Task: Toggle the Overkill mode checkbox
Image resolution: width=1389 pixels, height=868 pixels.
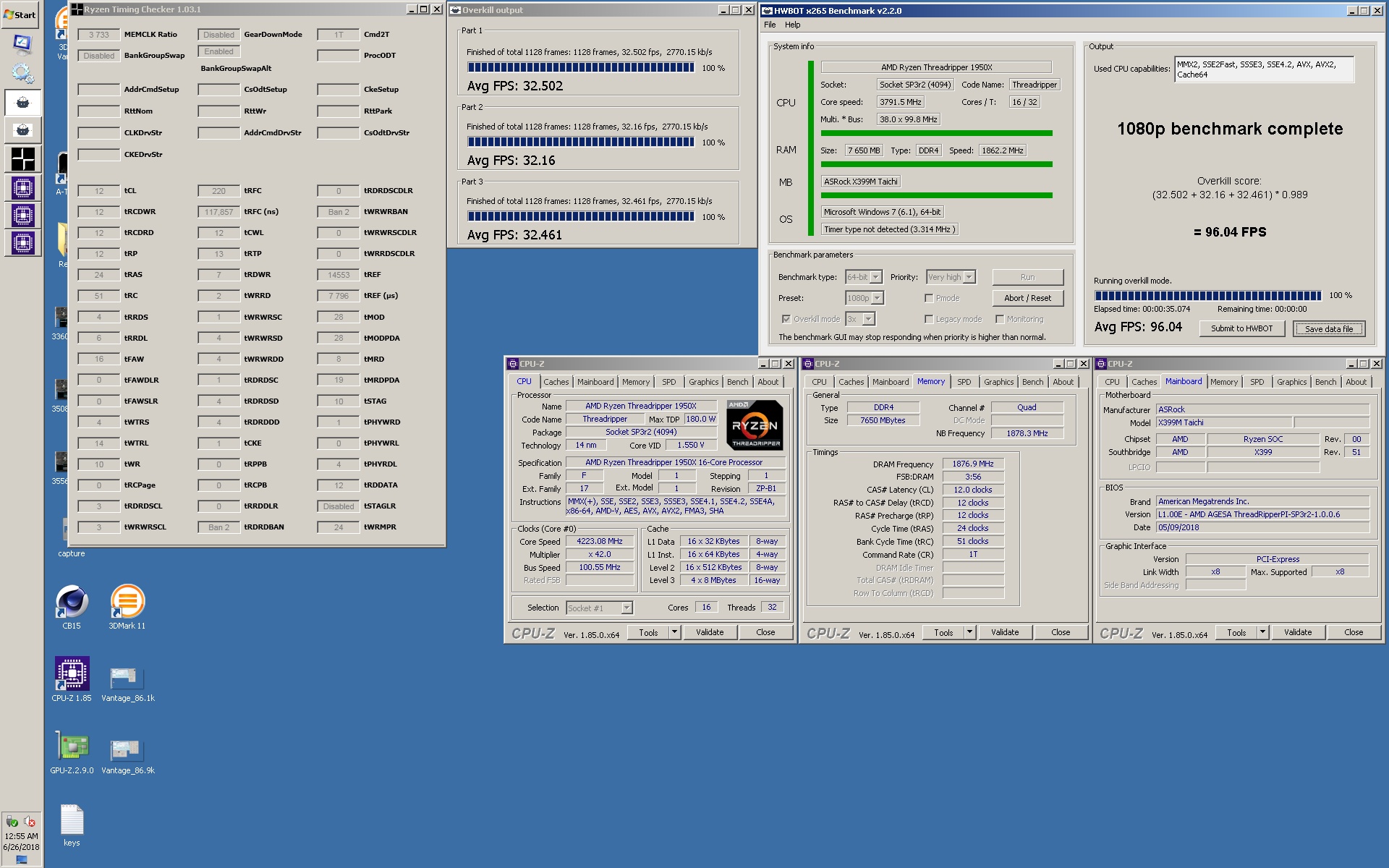Action: click(786, 319)
